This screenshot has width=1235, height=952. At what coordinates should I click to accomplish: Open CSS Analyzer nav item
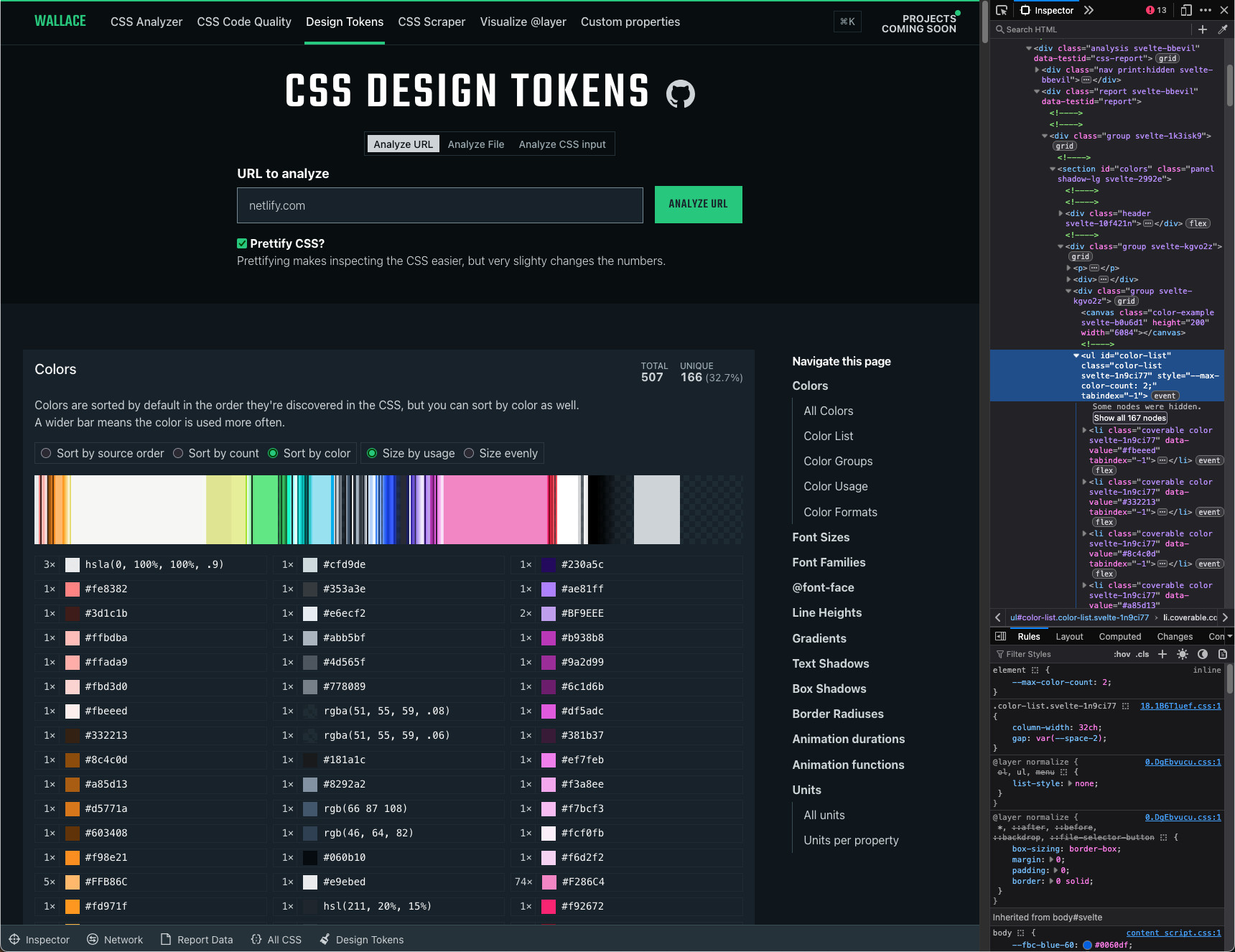(146, 22)
